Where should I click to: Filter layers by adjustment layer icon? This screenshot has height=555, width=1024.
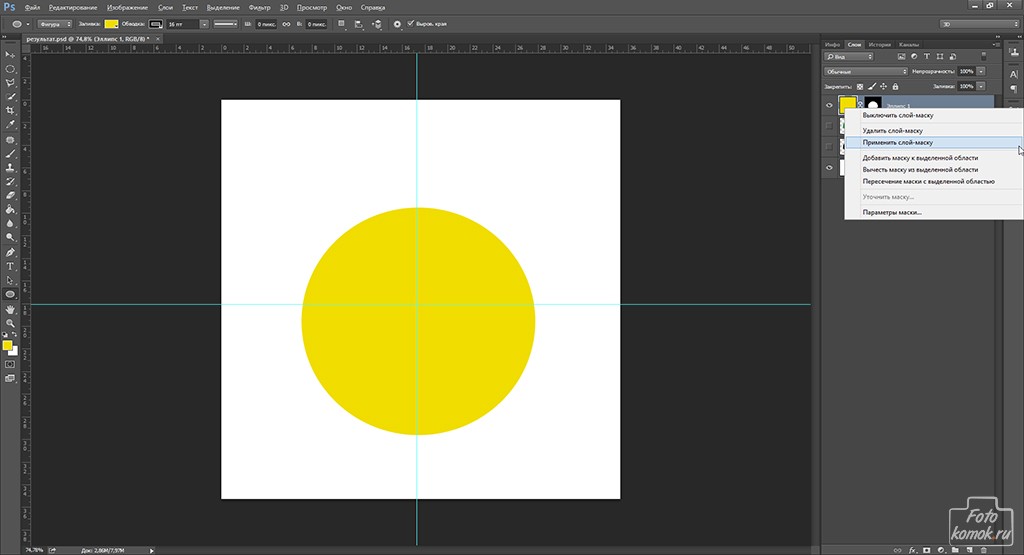[914, 57]
